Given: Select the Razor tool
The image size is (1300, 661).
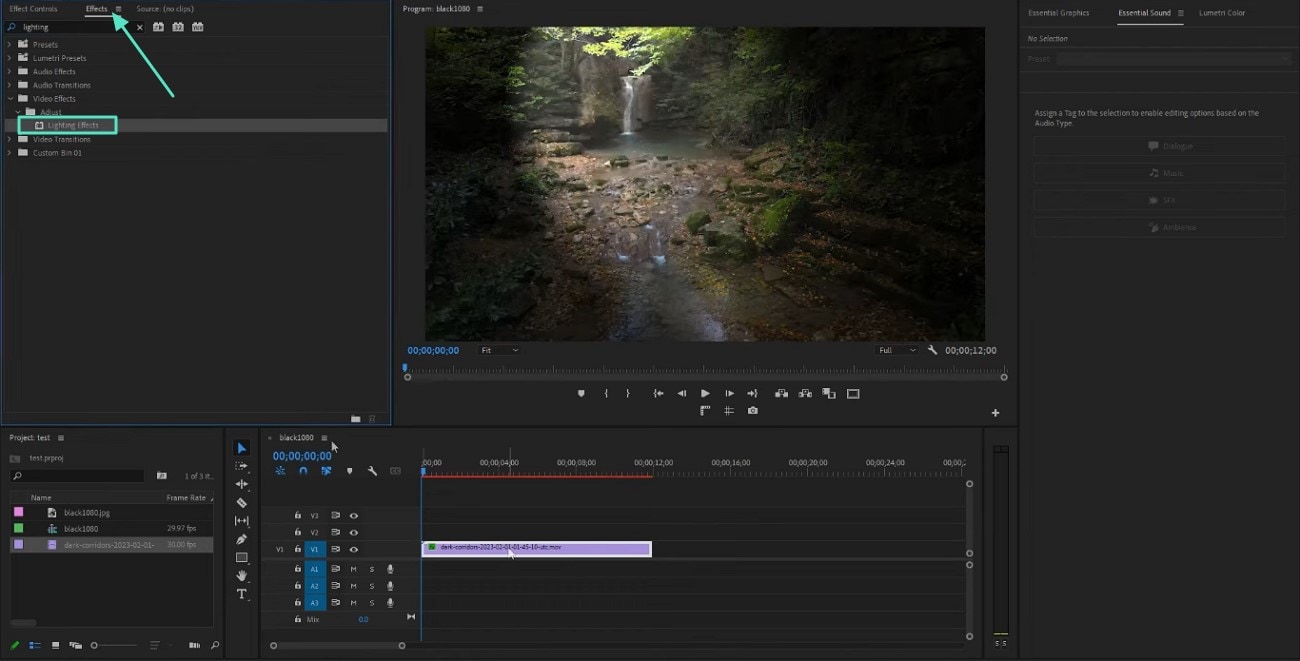Looking at the screenshot, I should tap(241, 503).
